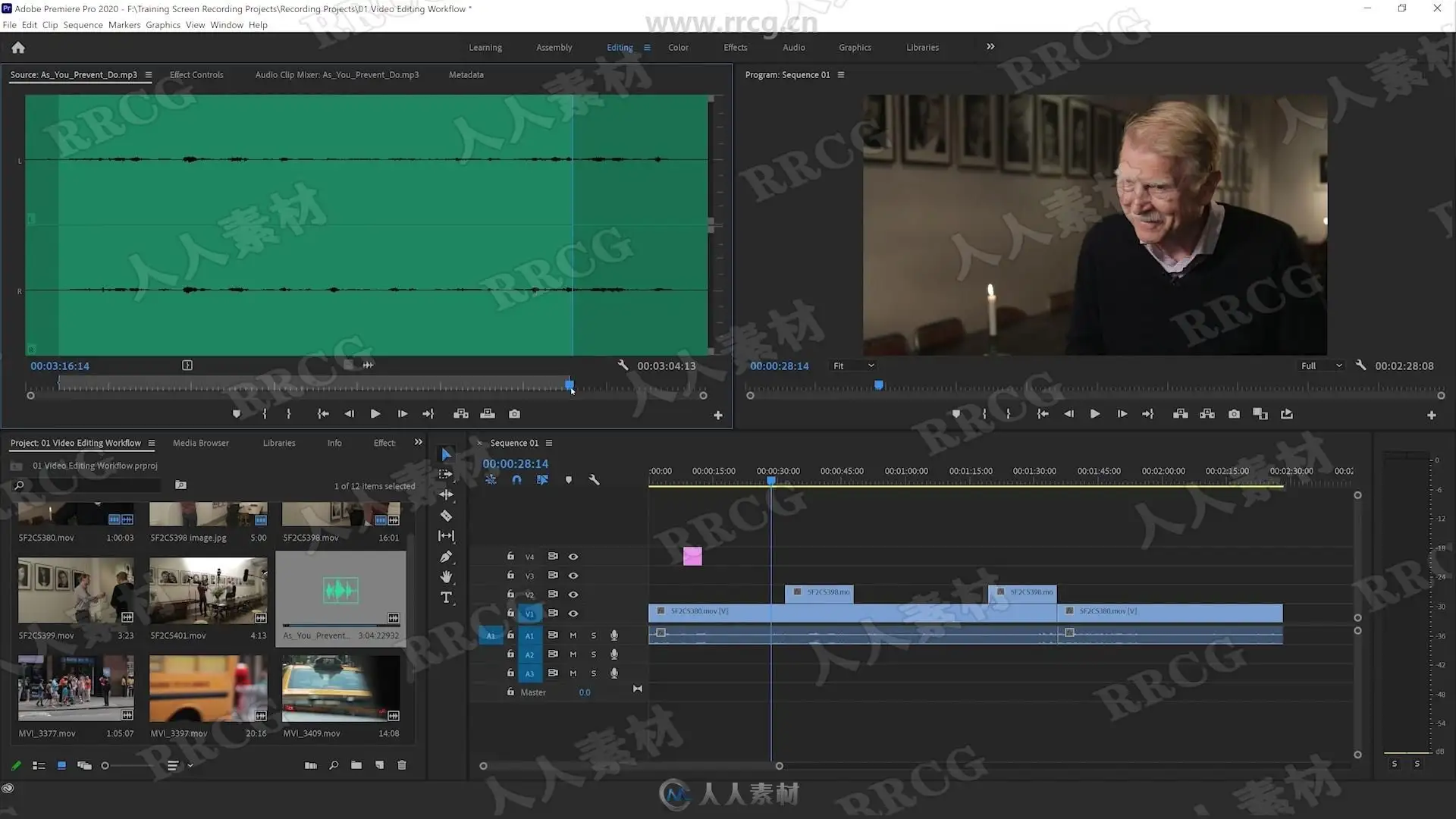Screen dimensions: 1456x819
Task: Select the Hand tool
Action: (446, 577)
